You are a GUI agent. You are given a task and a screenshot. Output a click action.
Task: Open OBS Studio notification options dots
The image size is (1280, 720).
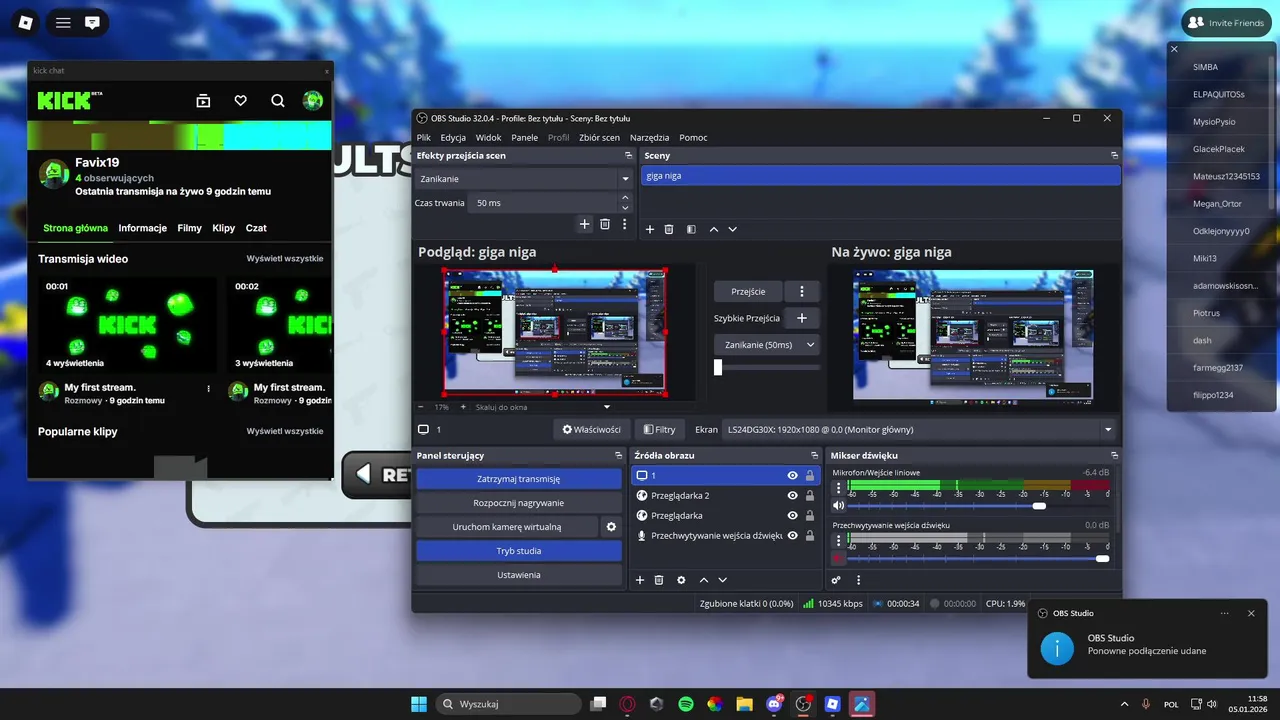point(1224,613)
